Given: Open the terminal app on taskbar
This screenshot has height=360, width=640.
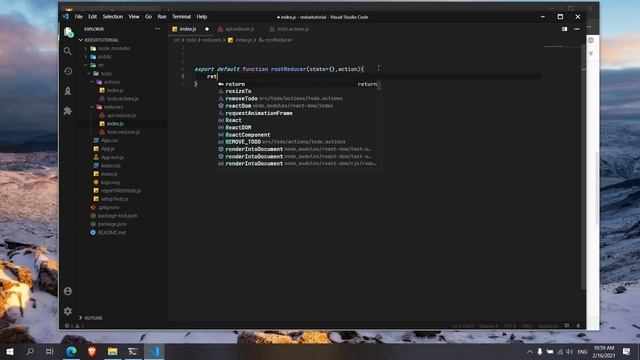Looking at the screenshot, I should coord(133,351).
